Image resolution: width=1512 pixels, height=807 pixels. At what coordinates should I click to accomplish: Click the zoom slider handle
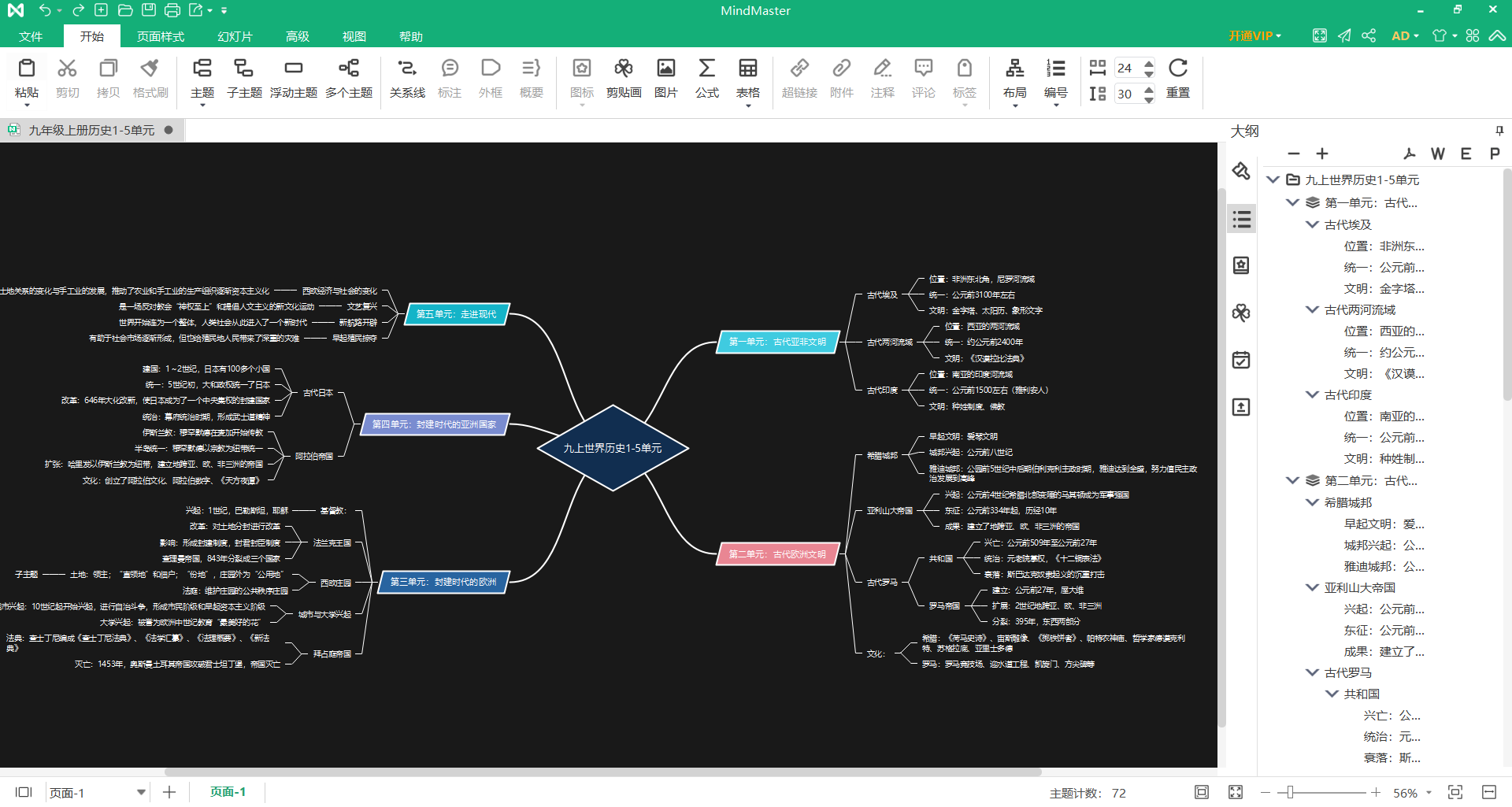[1290, 793]
